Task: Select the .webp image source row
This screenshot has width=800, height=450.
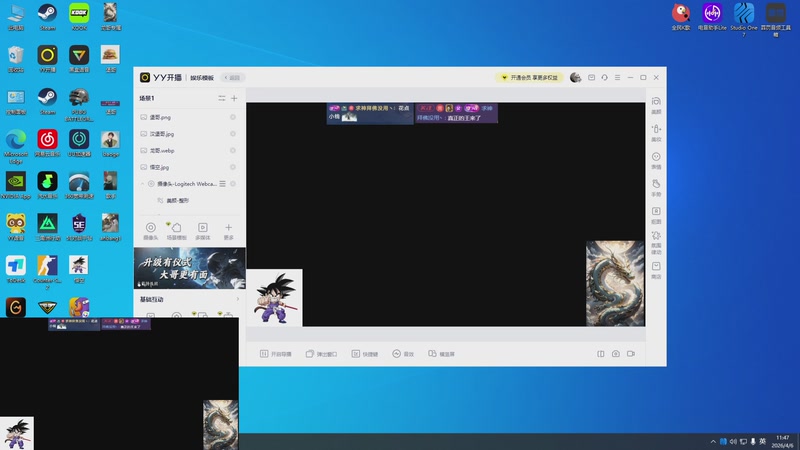Action: pyautogui.click(x=189, y=151)
